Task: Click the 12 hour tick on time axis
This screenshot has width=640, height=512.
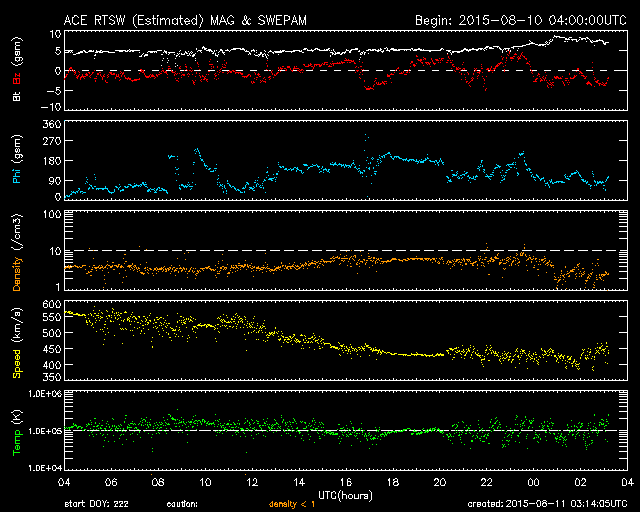Action: [x=252, y=482]
